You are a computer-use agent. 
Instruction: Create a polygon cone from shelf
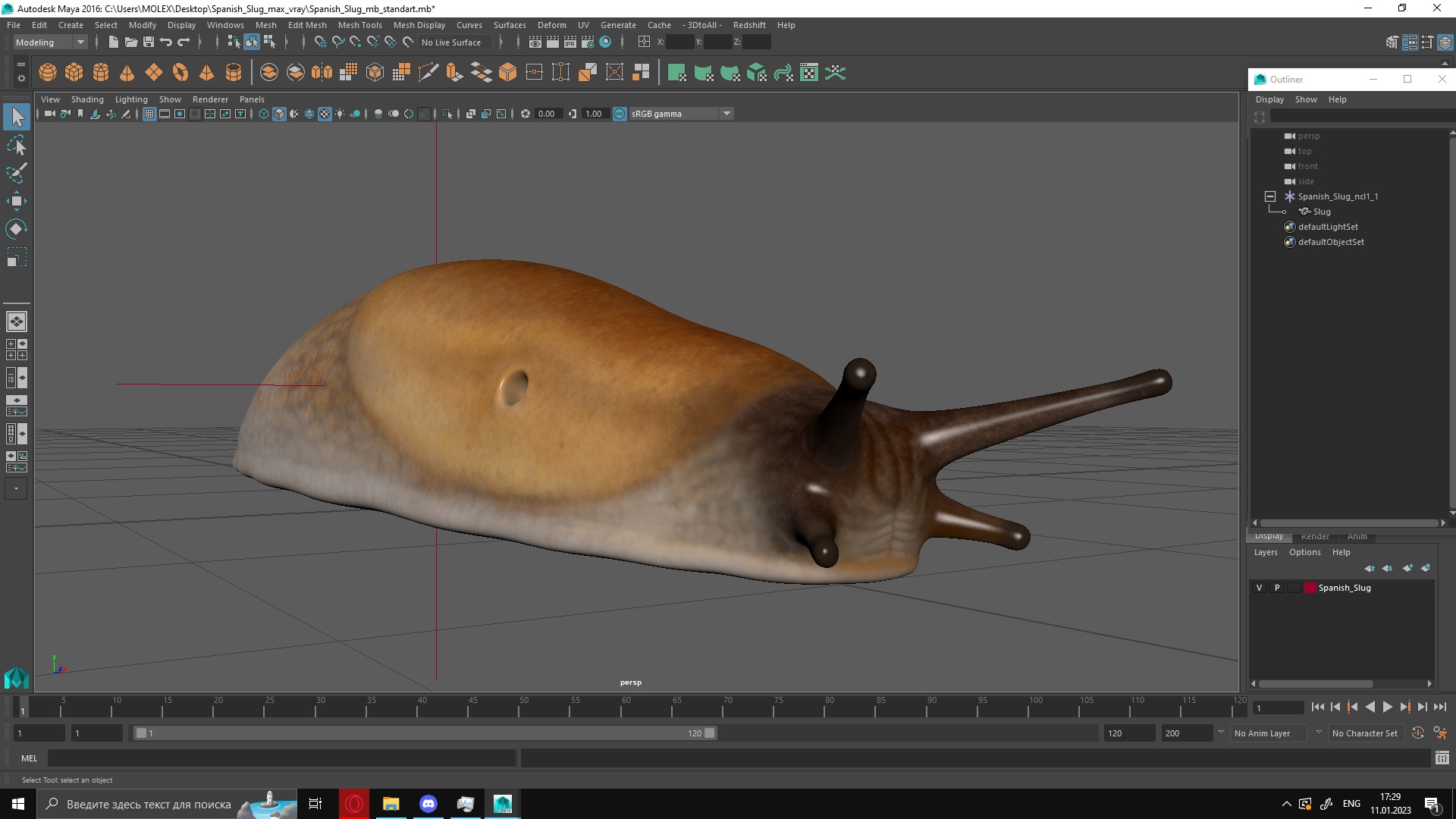point(127,73)
